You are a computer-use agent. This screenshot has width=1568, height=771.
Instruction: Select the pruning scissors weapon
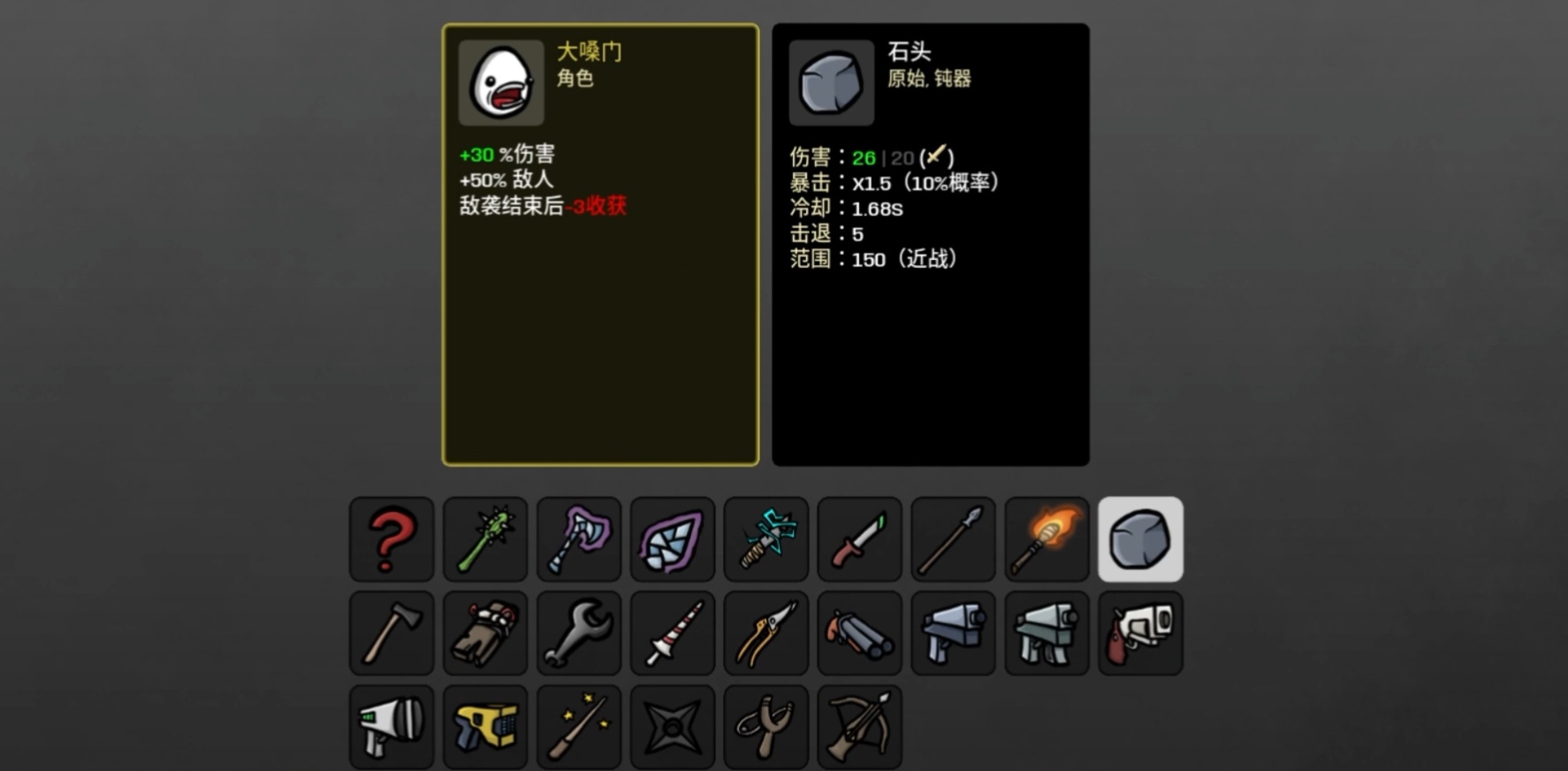pyautogui.click(x=766, y=633)
